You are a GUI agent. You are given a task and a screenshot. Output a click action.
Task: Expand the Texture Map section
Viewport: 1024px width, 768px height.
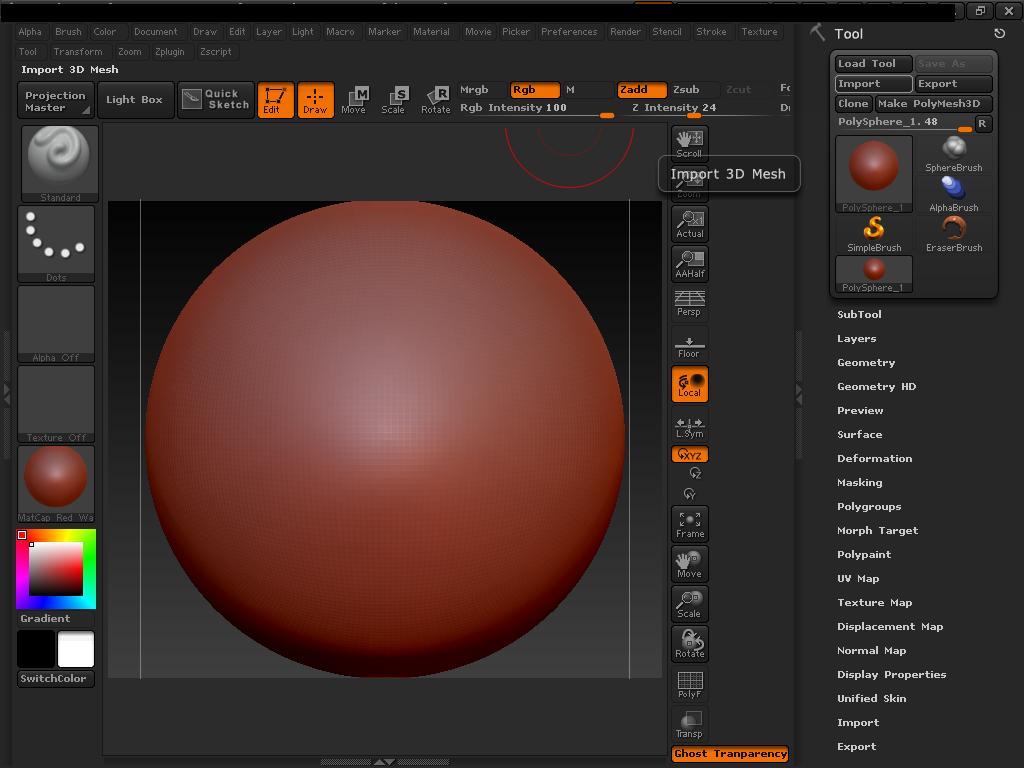click(874, 603)
